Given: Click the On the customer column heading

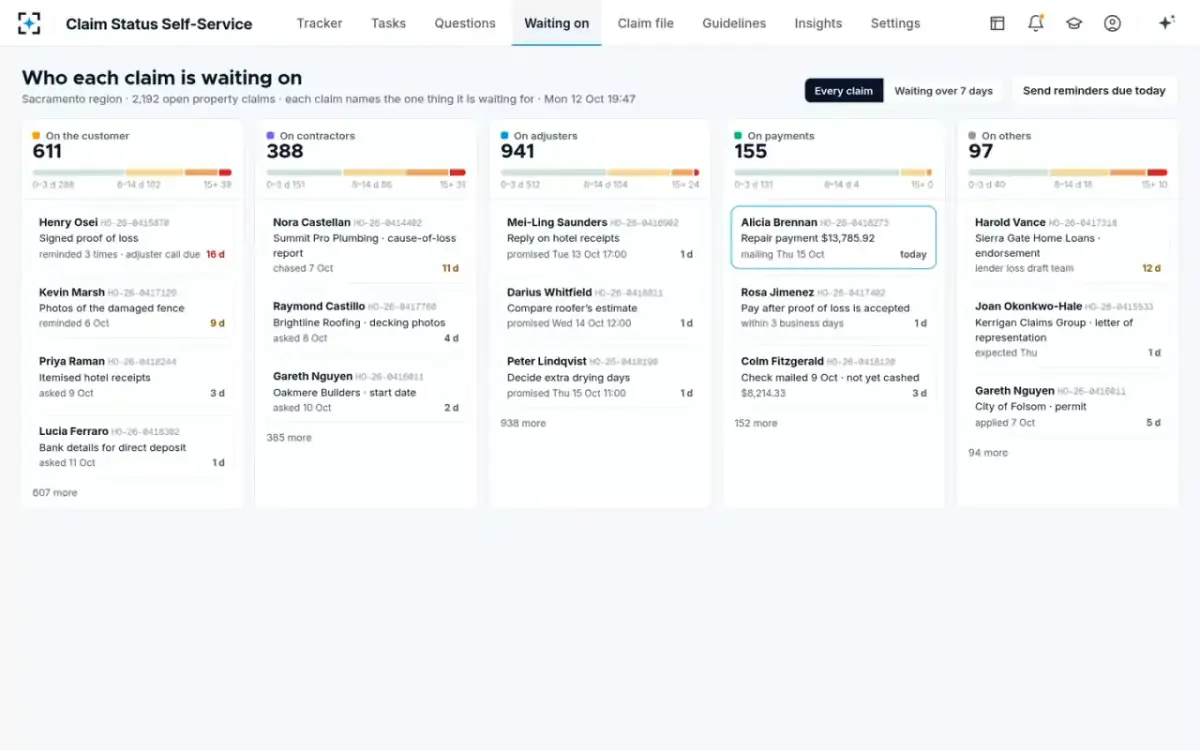Looking at the screenshot, I should point(87,136).
